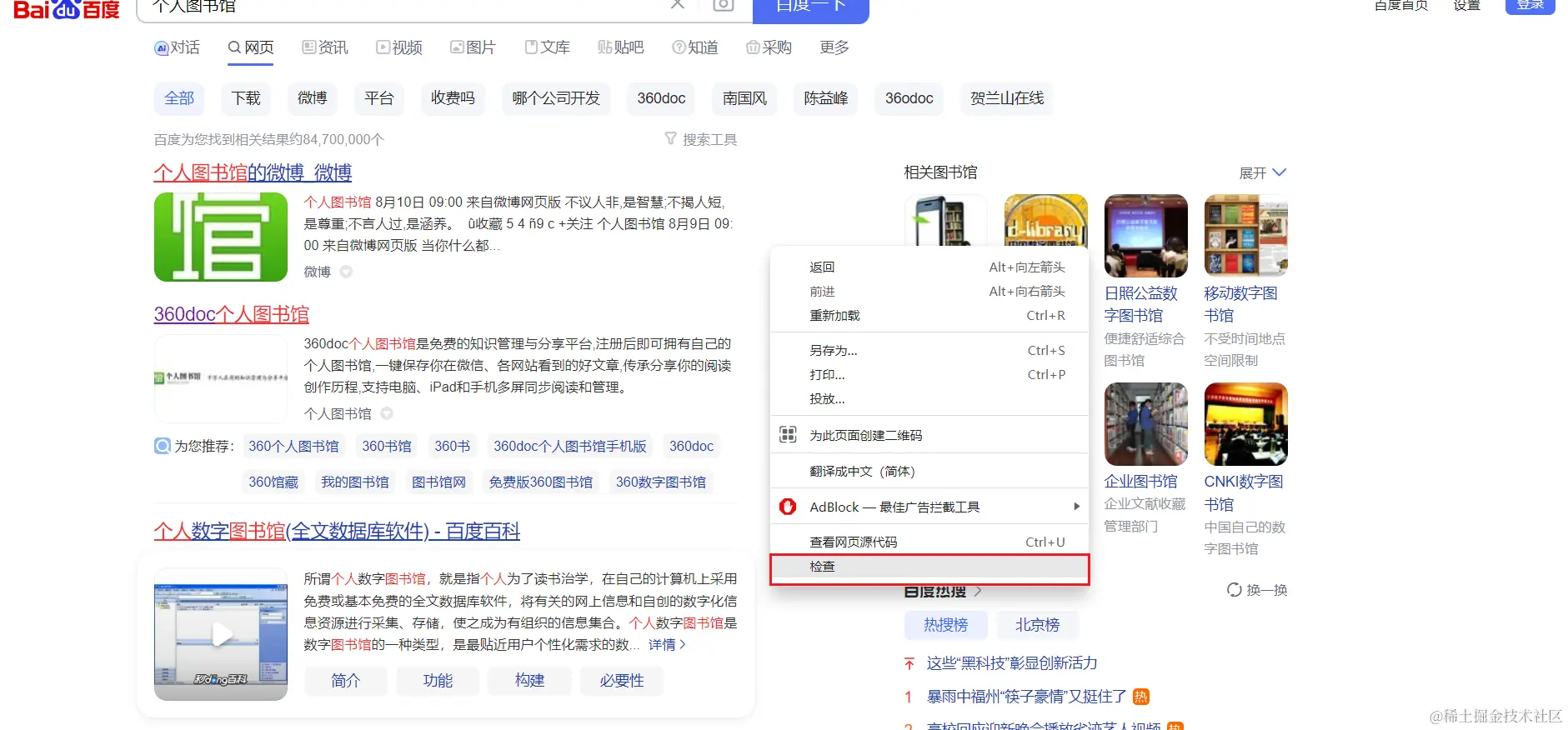Clear the search box with X icon
1568x730 pixels.
(678, 4)
